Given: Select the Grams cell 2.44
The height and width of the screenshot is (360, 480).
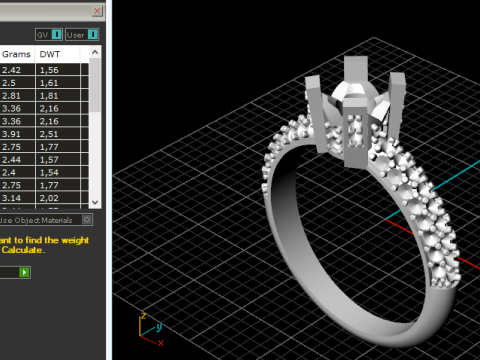Looking at the screenshot, I should click(x=17, y=160).
